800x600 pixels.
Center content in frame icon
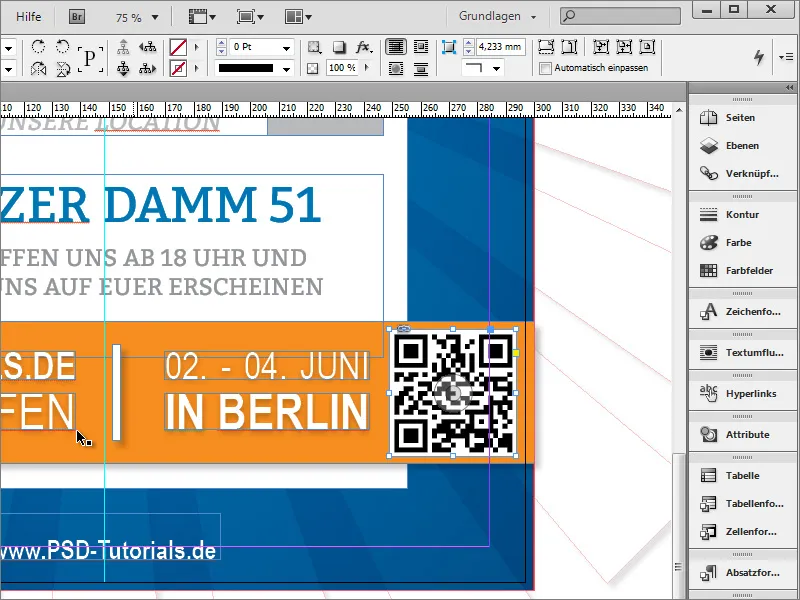click(x=647, y=47)
